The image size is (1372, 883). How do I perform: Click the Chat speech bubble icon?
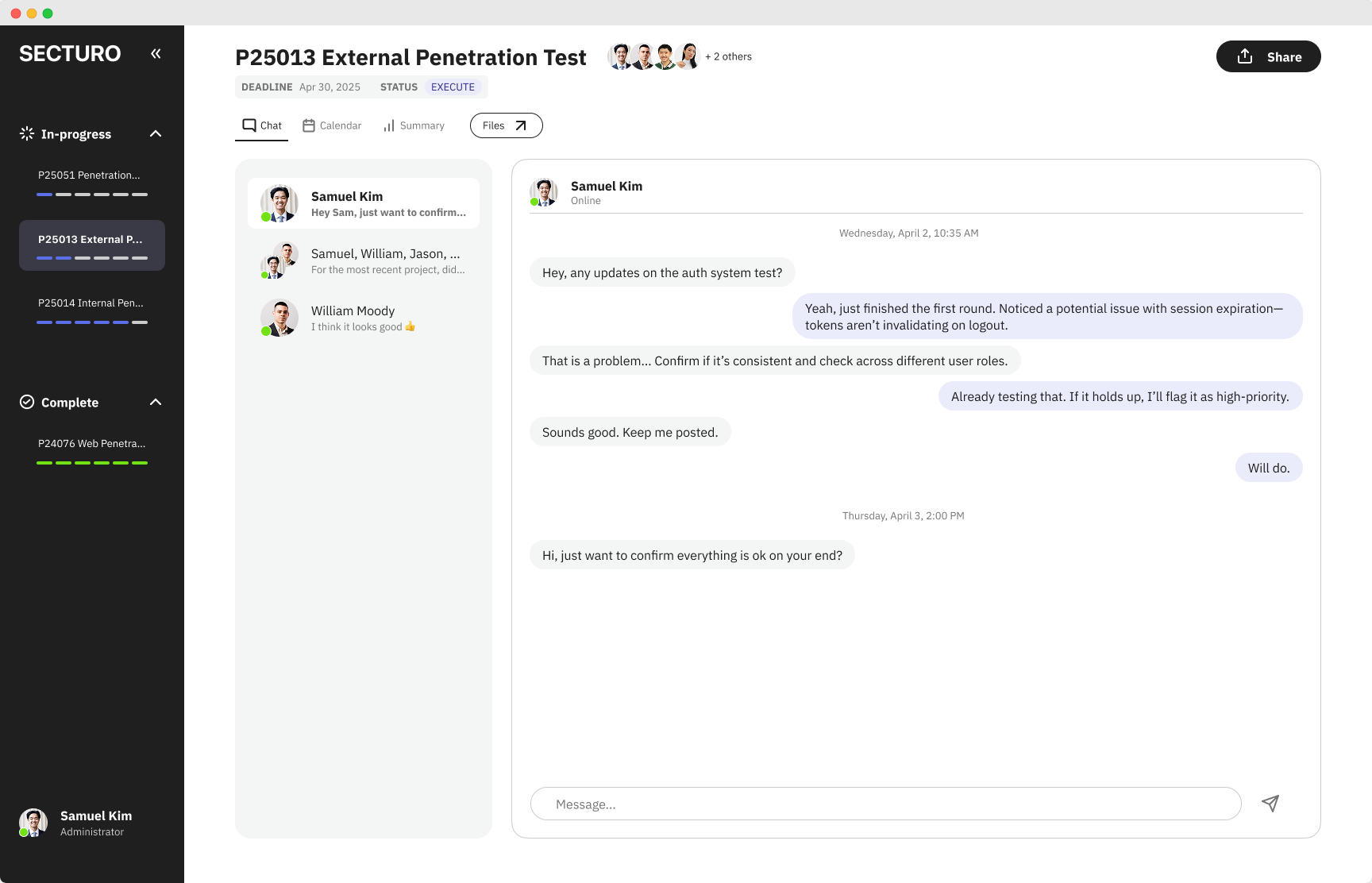249,125
